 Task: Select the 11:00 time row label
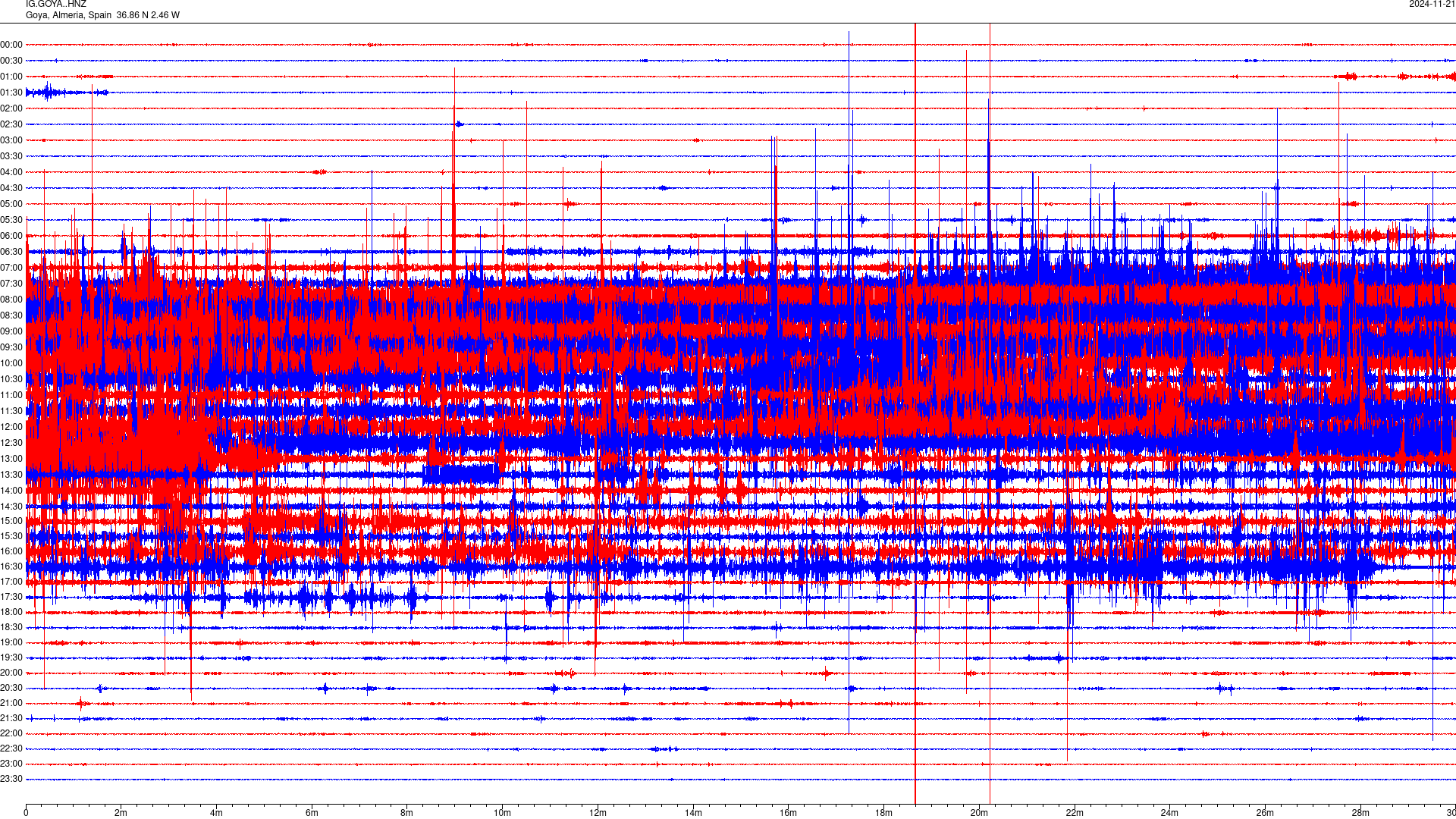coord(11,395)
